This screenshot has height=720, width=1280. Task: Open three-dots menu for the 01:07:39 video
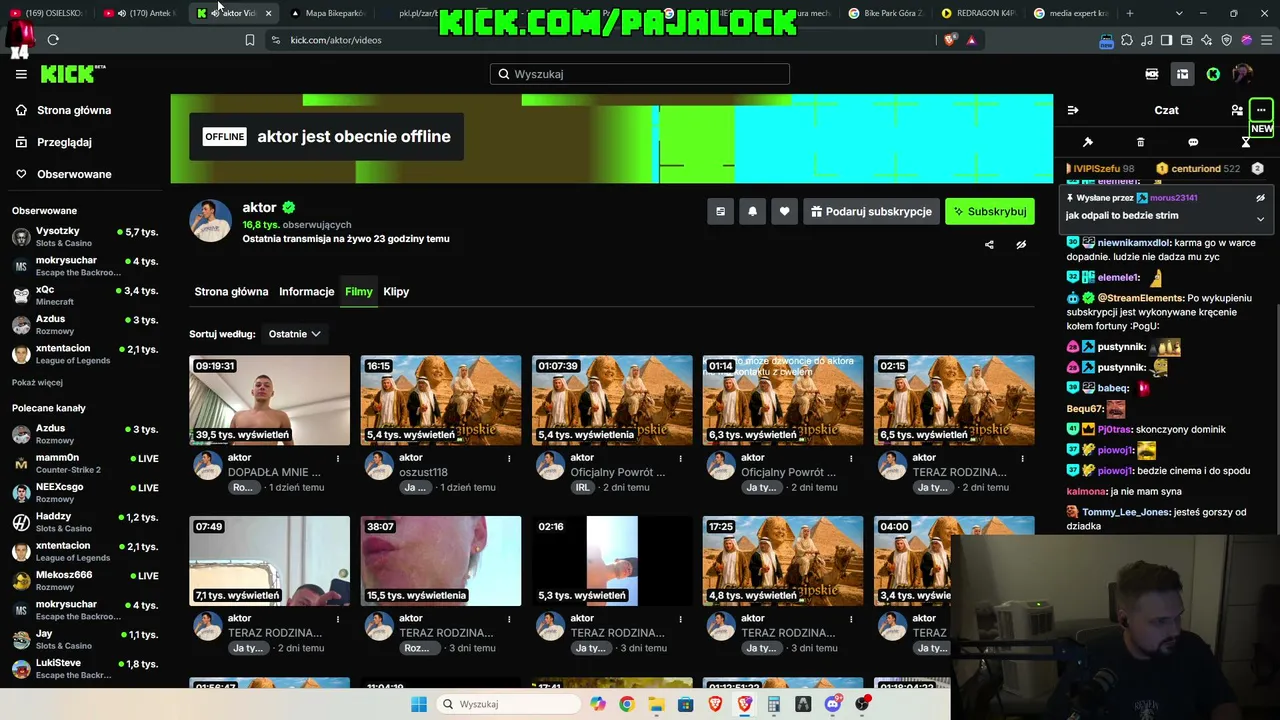(x=679, y=459)
